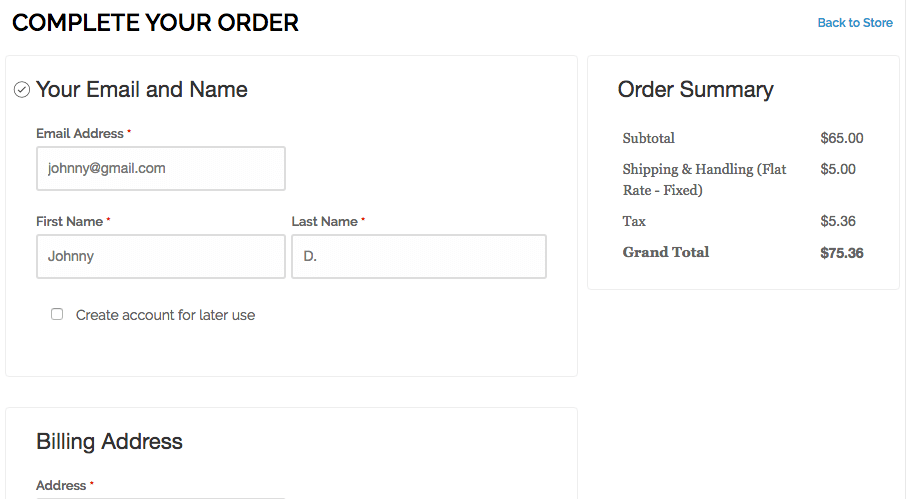This screenshot has width=906, height=499.
Task: Click the Create account for later use label
Action: click(x=165, y=315)
